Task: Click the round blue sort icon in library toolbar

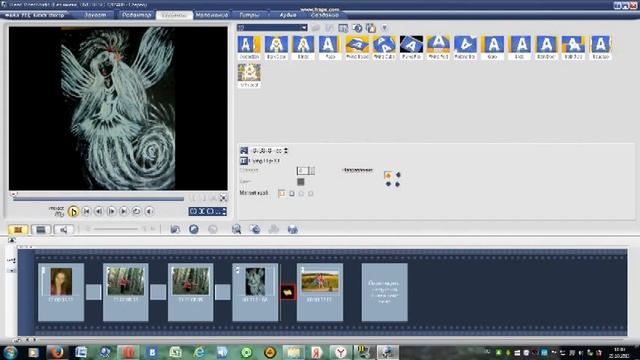Action: [x=357, y=28]
